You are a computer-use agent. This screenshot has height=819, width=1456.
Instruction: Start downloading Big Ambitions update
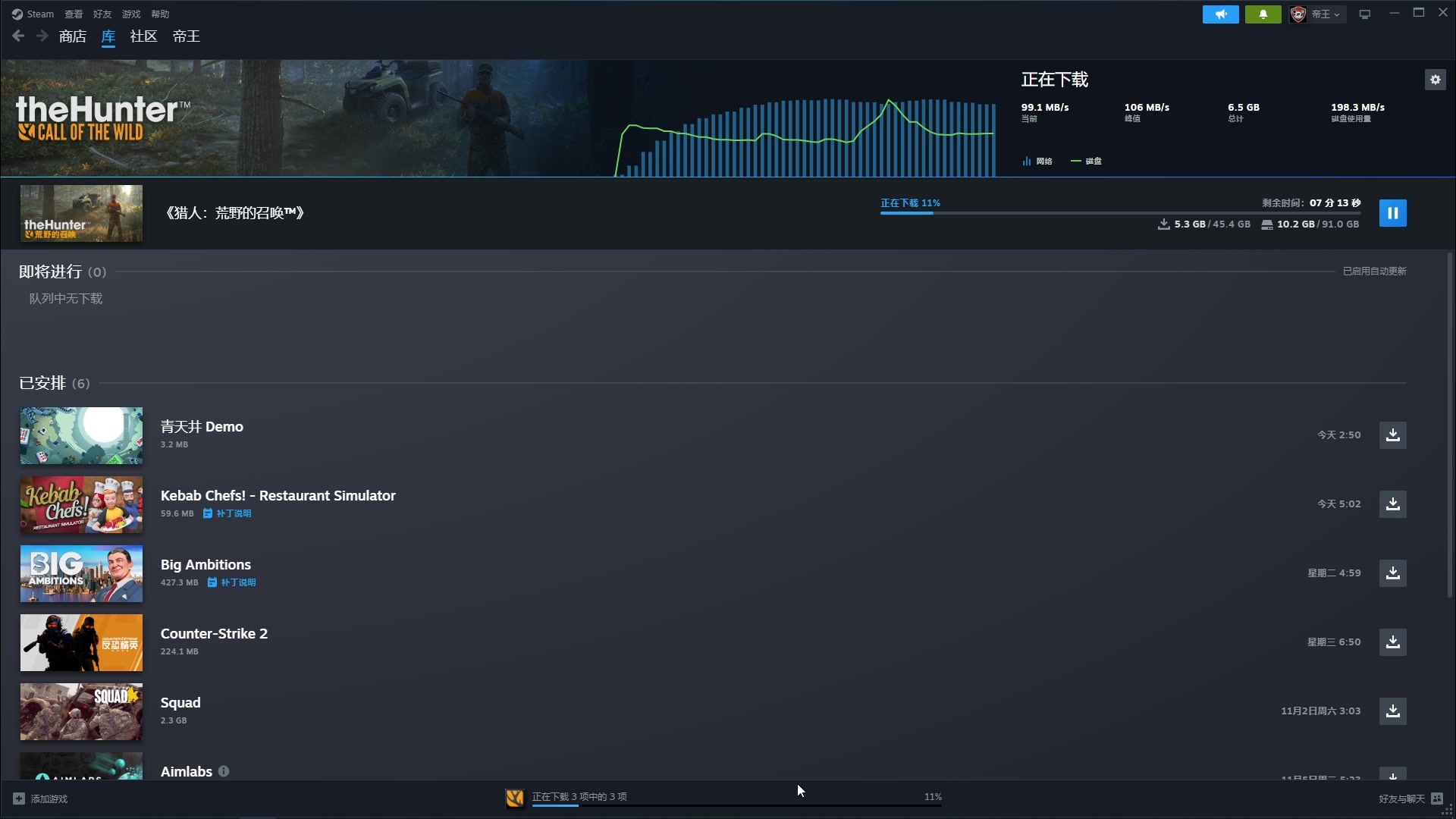coord(1392,573)
